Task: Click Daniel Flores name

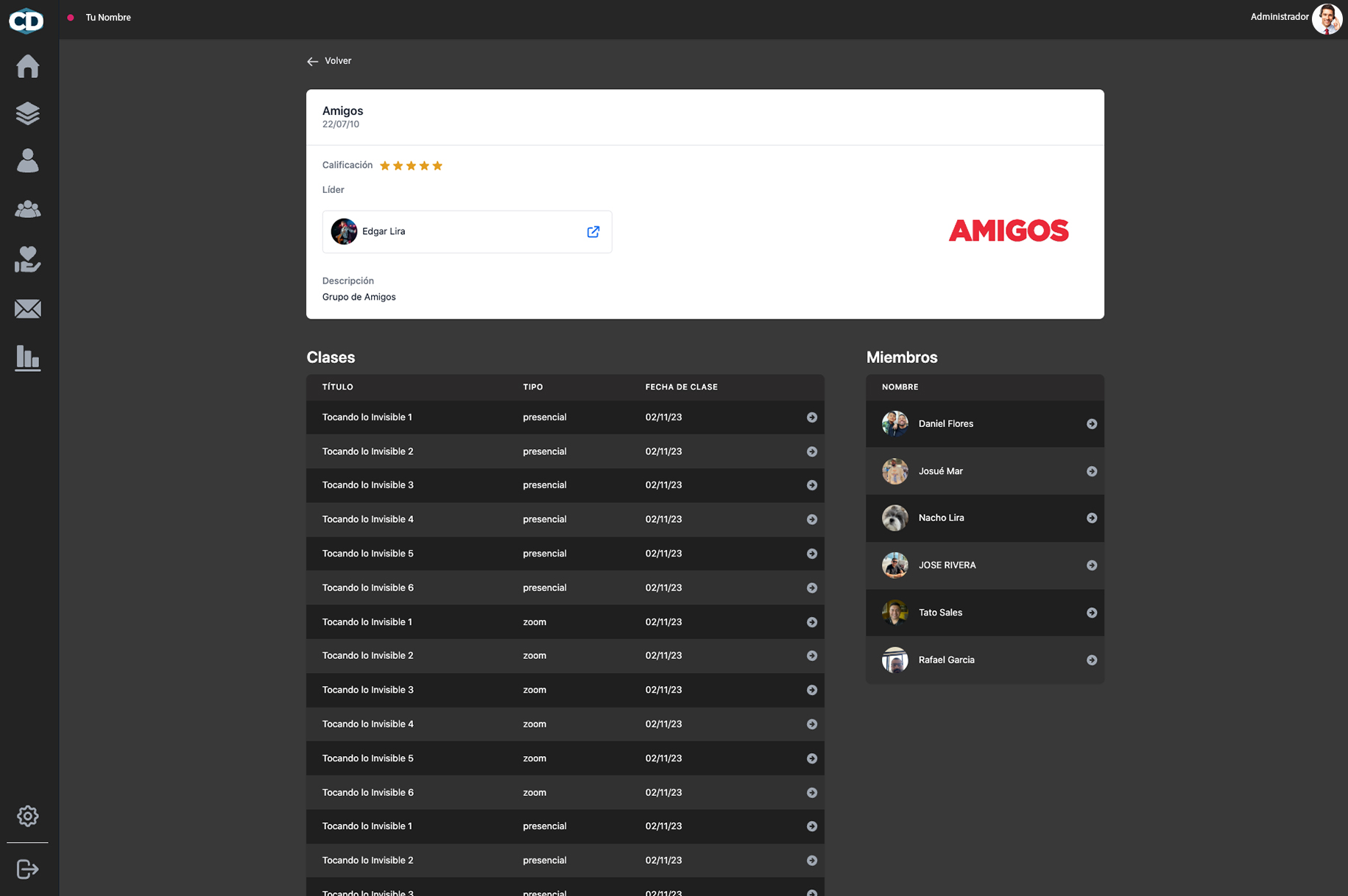Action: [946, 424]
